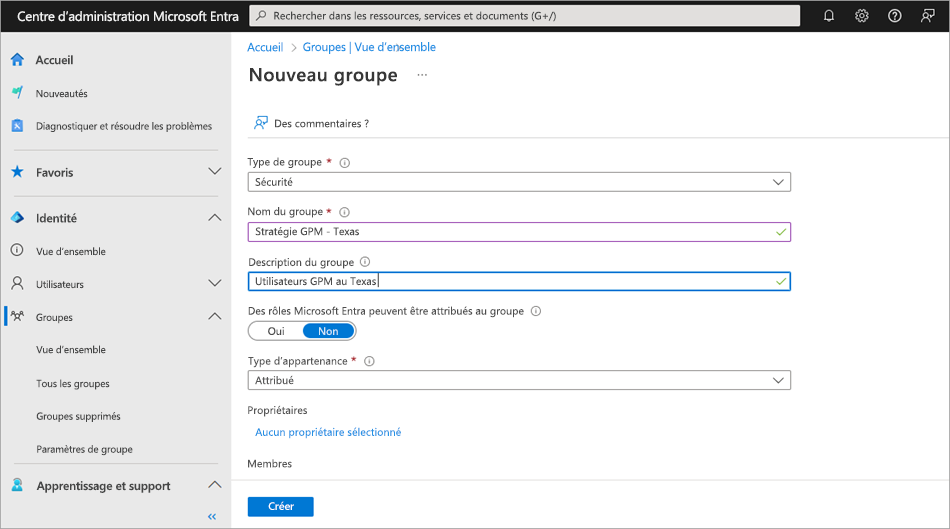Click the search magnifier icon

(x=261, y=16)
